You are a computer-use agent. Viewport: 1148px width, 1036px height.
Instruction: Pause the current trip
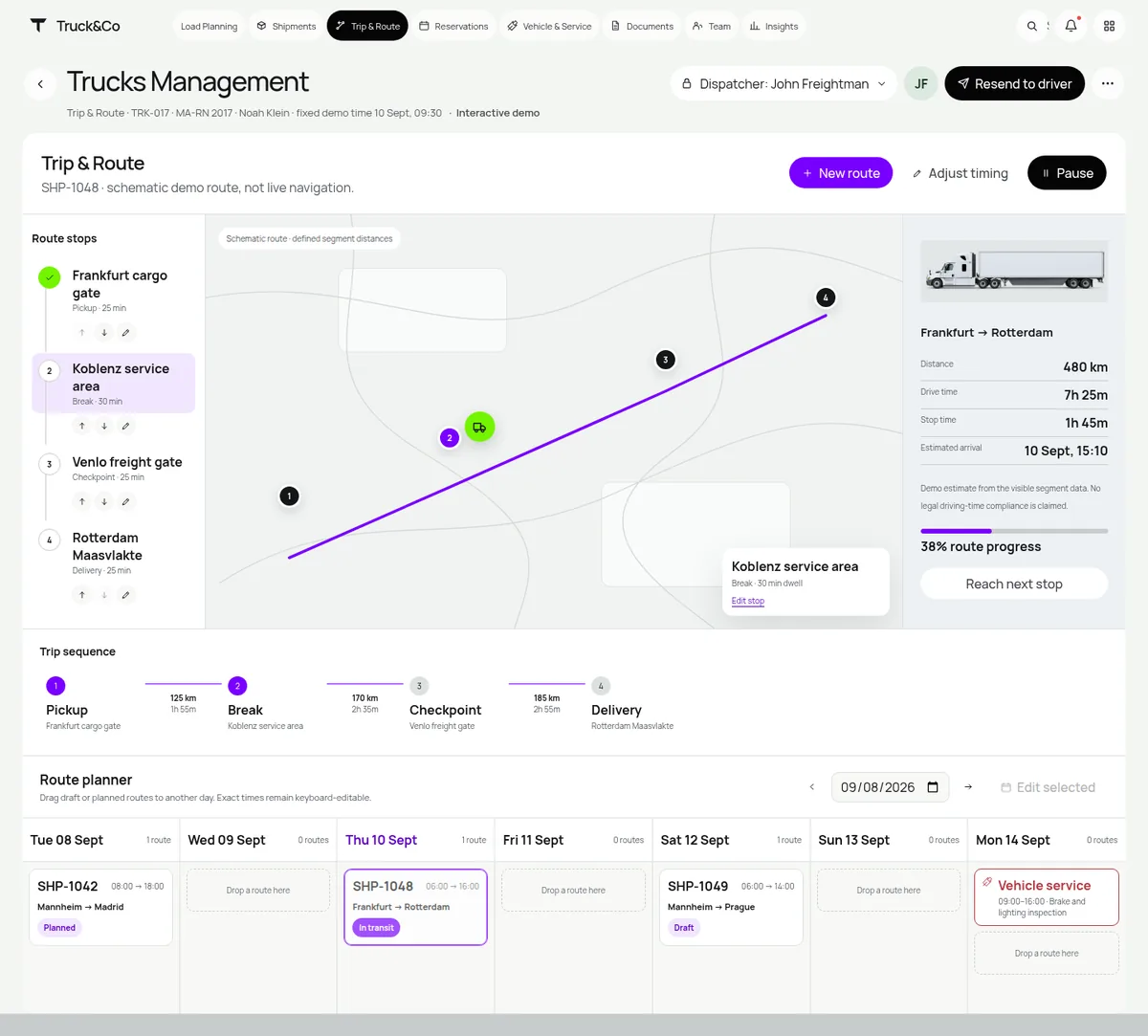click(1067, 173)
